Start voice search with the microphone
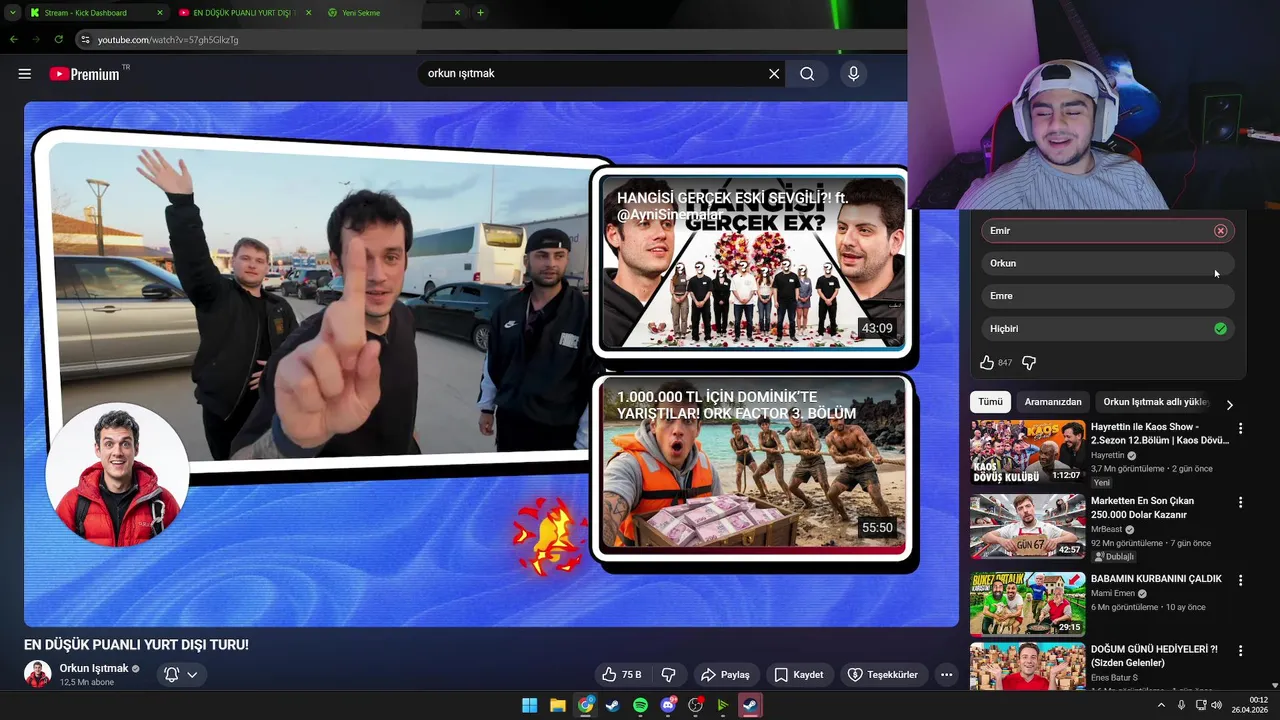Image resolution: width=1280 pixels, height=720 pixels. coord(853,73)
